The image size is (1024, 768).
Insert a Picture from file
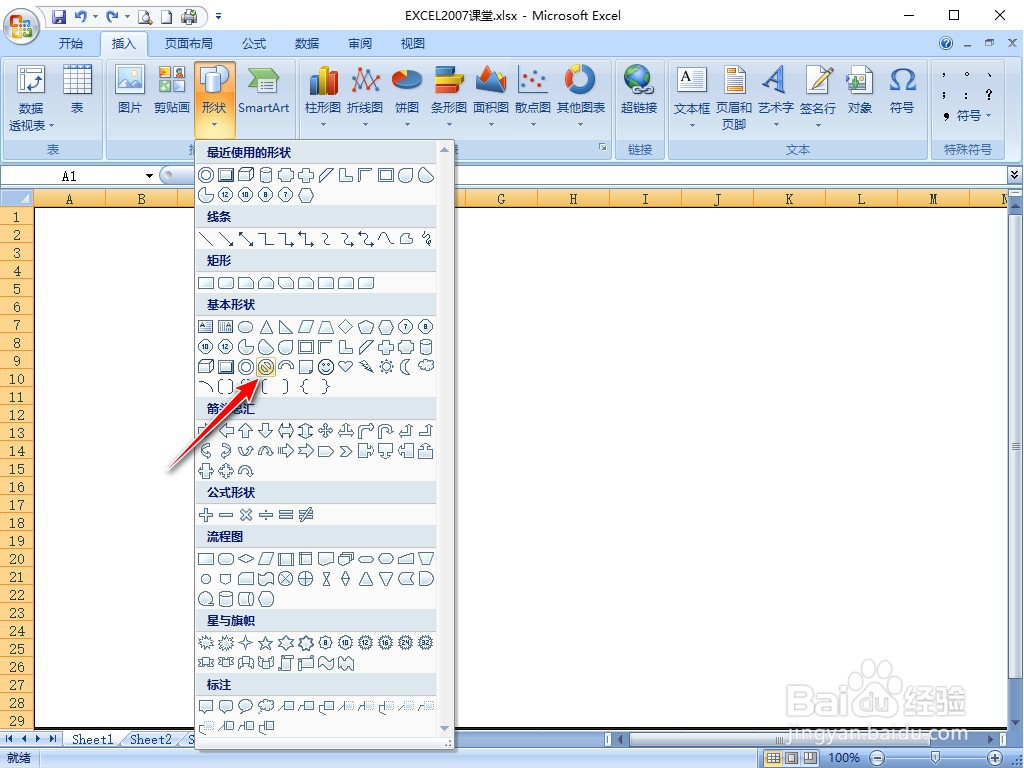click(x=129, y=90)
